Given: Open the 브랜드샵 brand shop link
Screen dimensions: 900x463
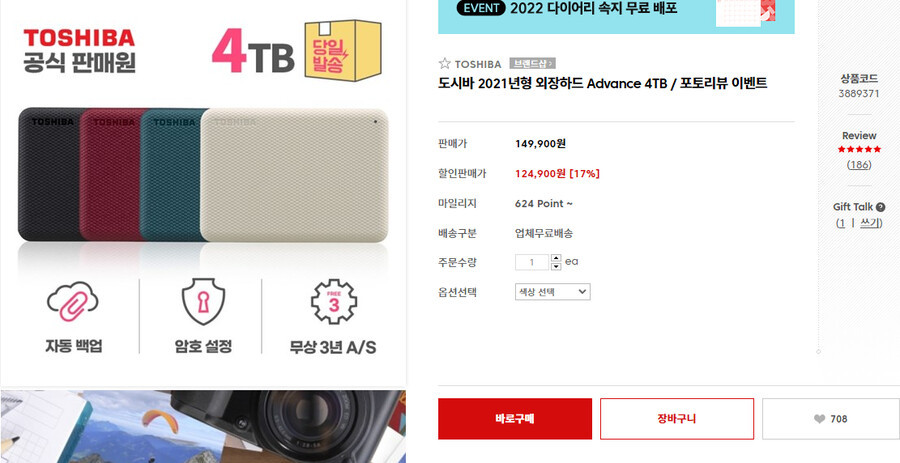Looking at the screenshot, I should click(532, 64).
